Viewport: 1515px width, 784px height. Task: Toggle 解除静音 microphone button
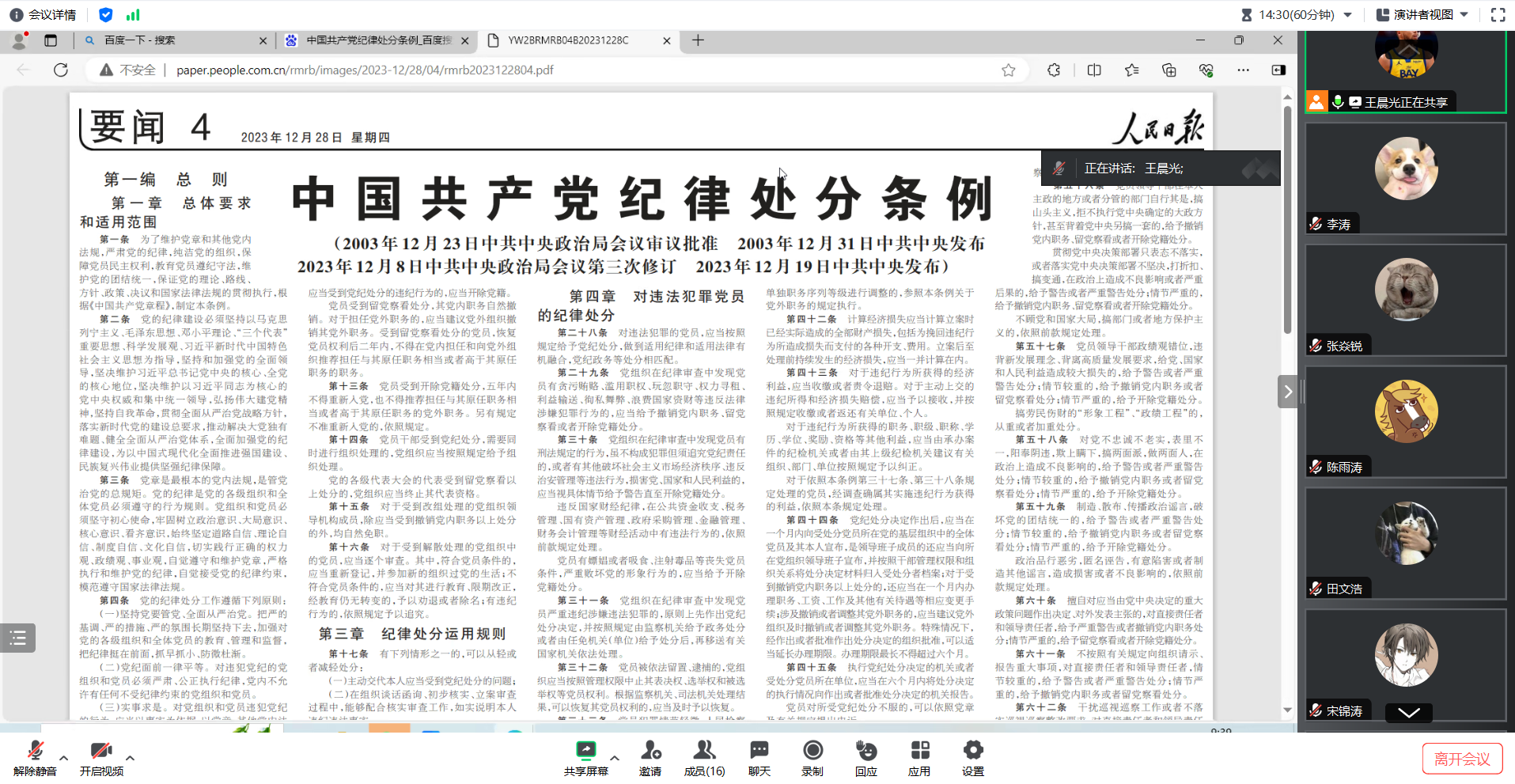click(35, 752)
